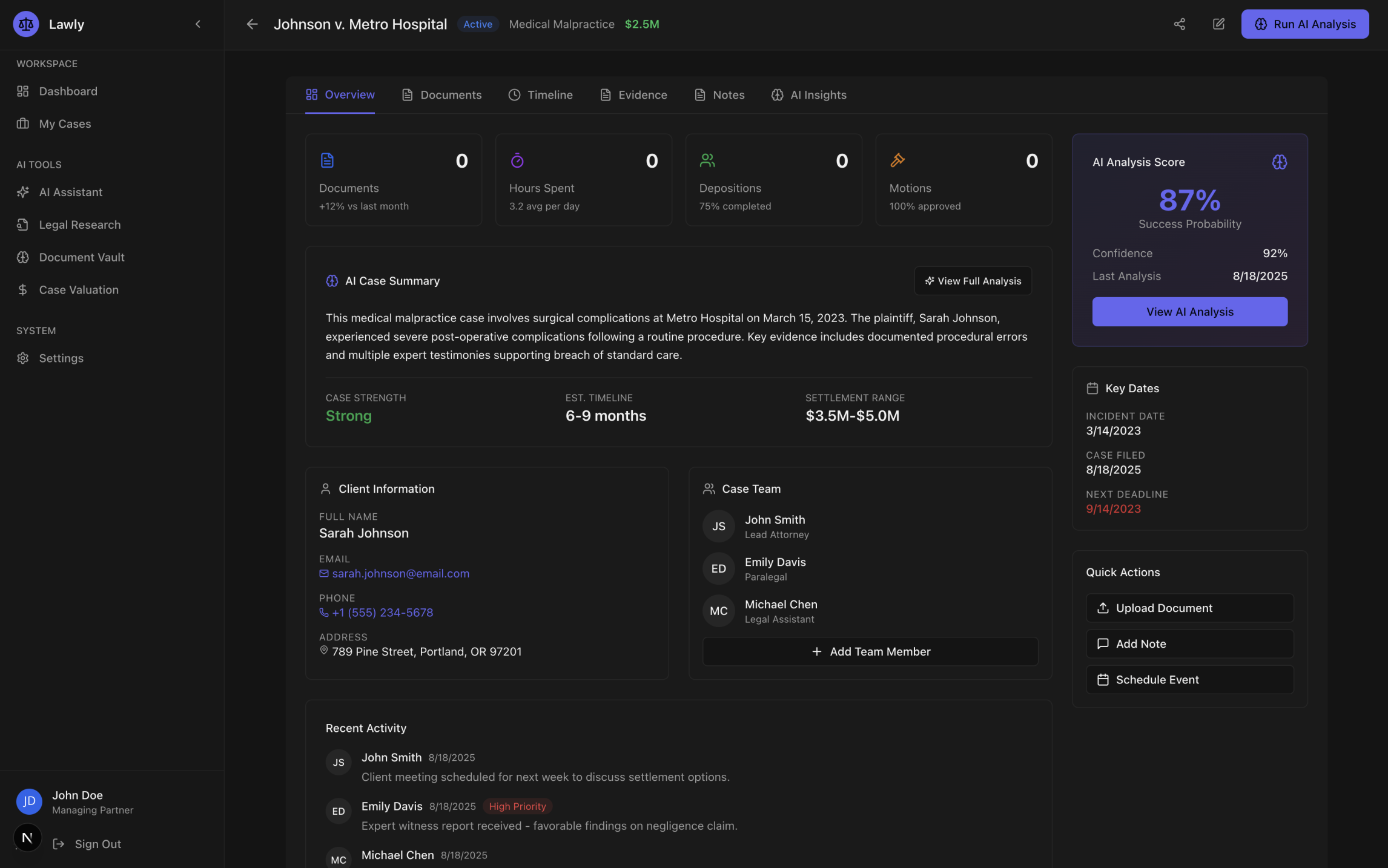Switch to the Evidence tab

[633, 94]
